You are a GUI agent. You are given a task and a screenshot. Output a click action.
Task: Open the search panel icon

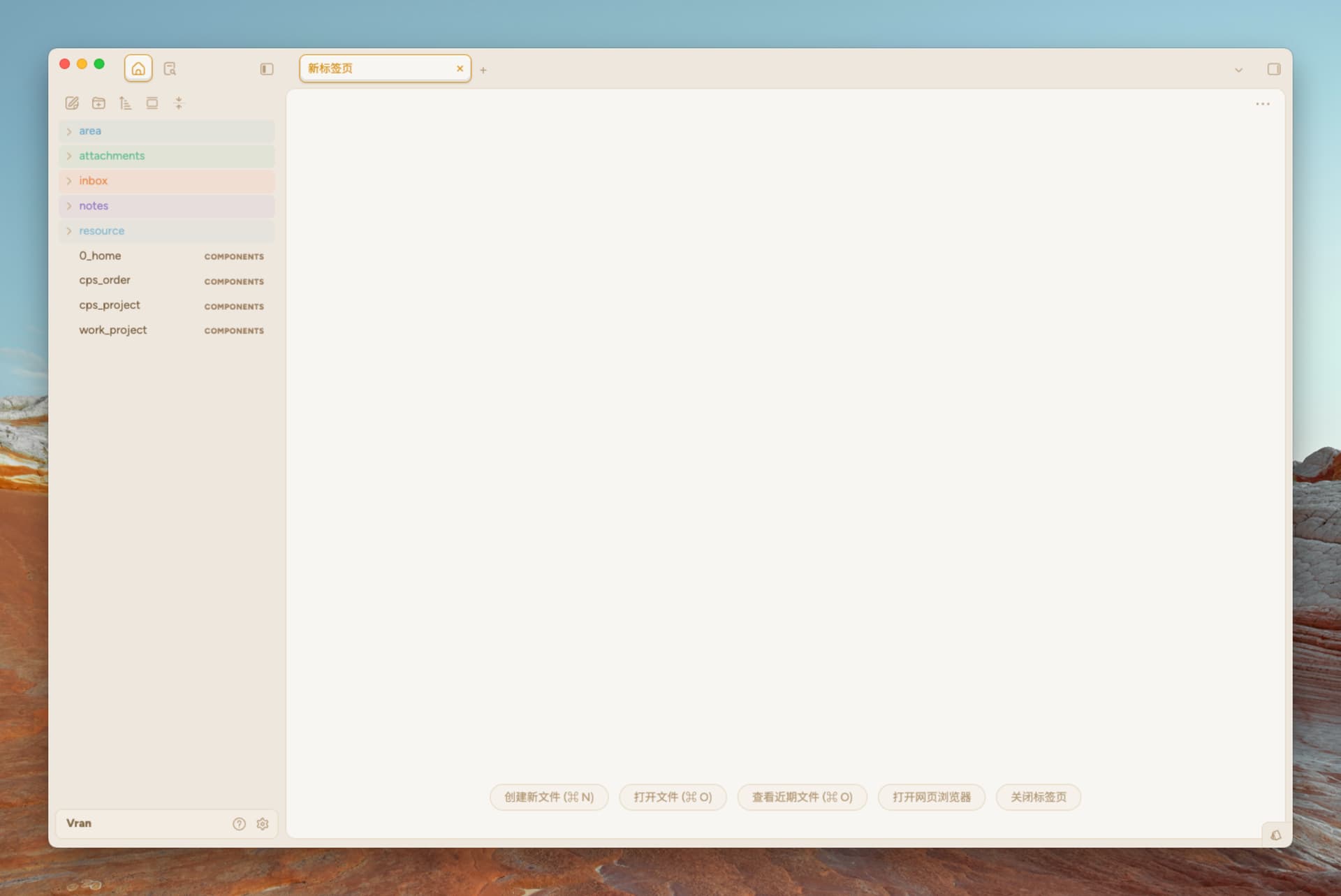(170, 68)
